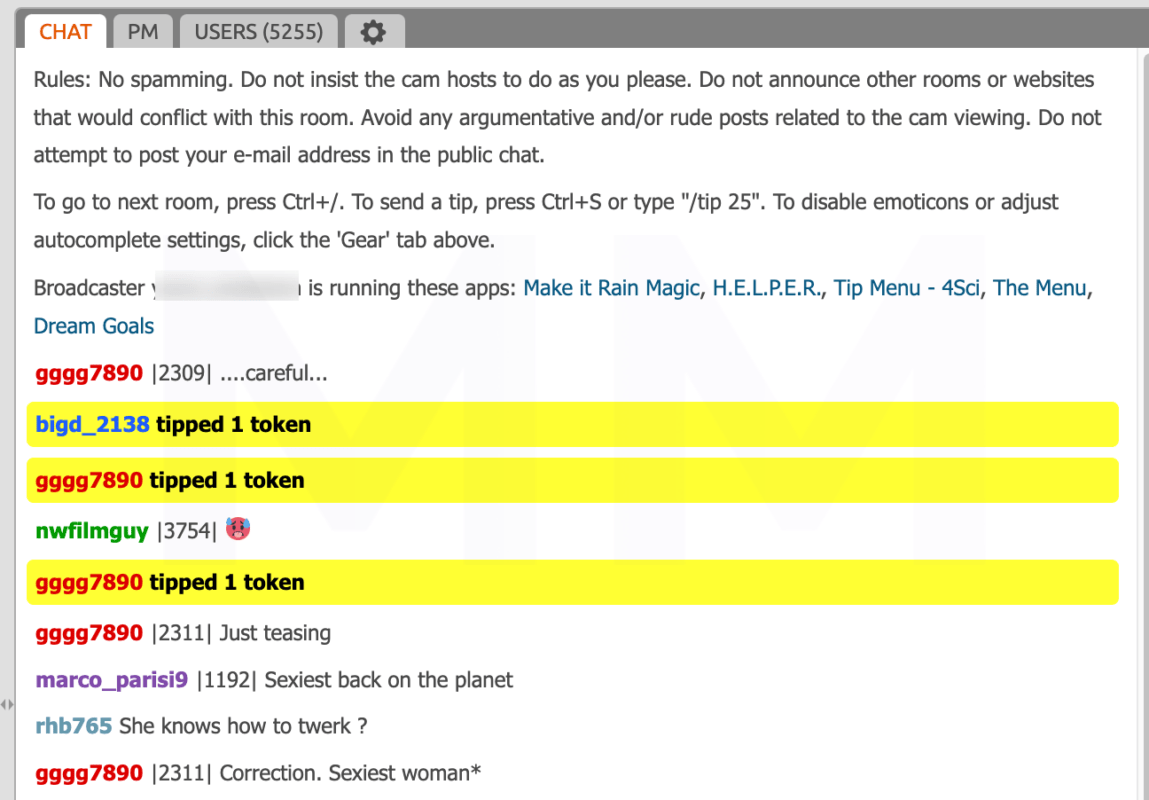Click gggg7890 beside 'Just teasing'
The height and width of the screenshot is (800, 1149).
click(x=89, y=633)
